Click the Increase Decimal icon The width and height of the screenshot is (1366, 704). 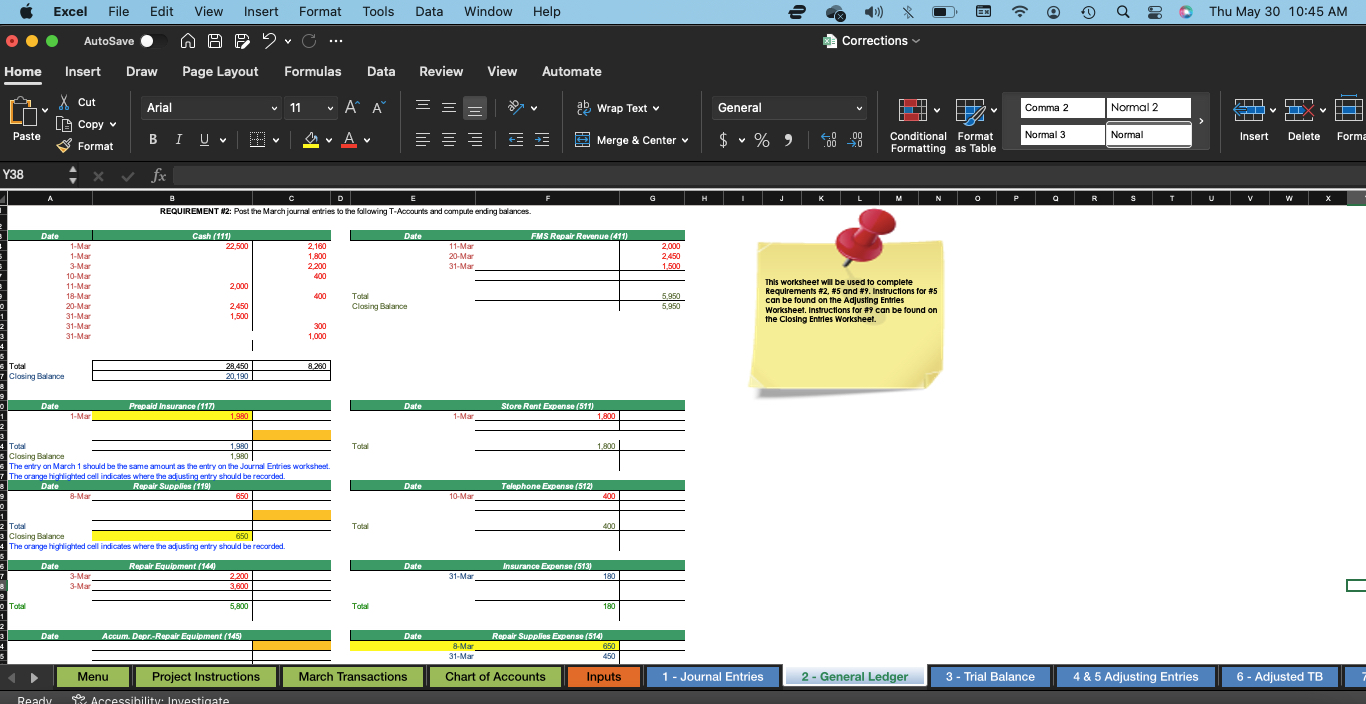(828, 139)
